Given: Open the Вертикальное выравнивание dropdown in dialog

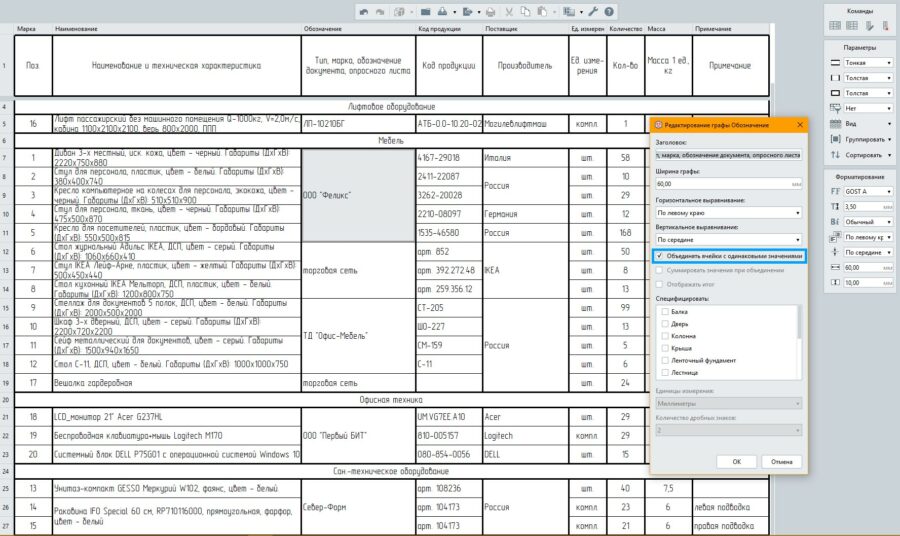Looking at the screenshot, I should [728, 239].
